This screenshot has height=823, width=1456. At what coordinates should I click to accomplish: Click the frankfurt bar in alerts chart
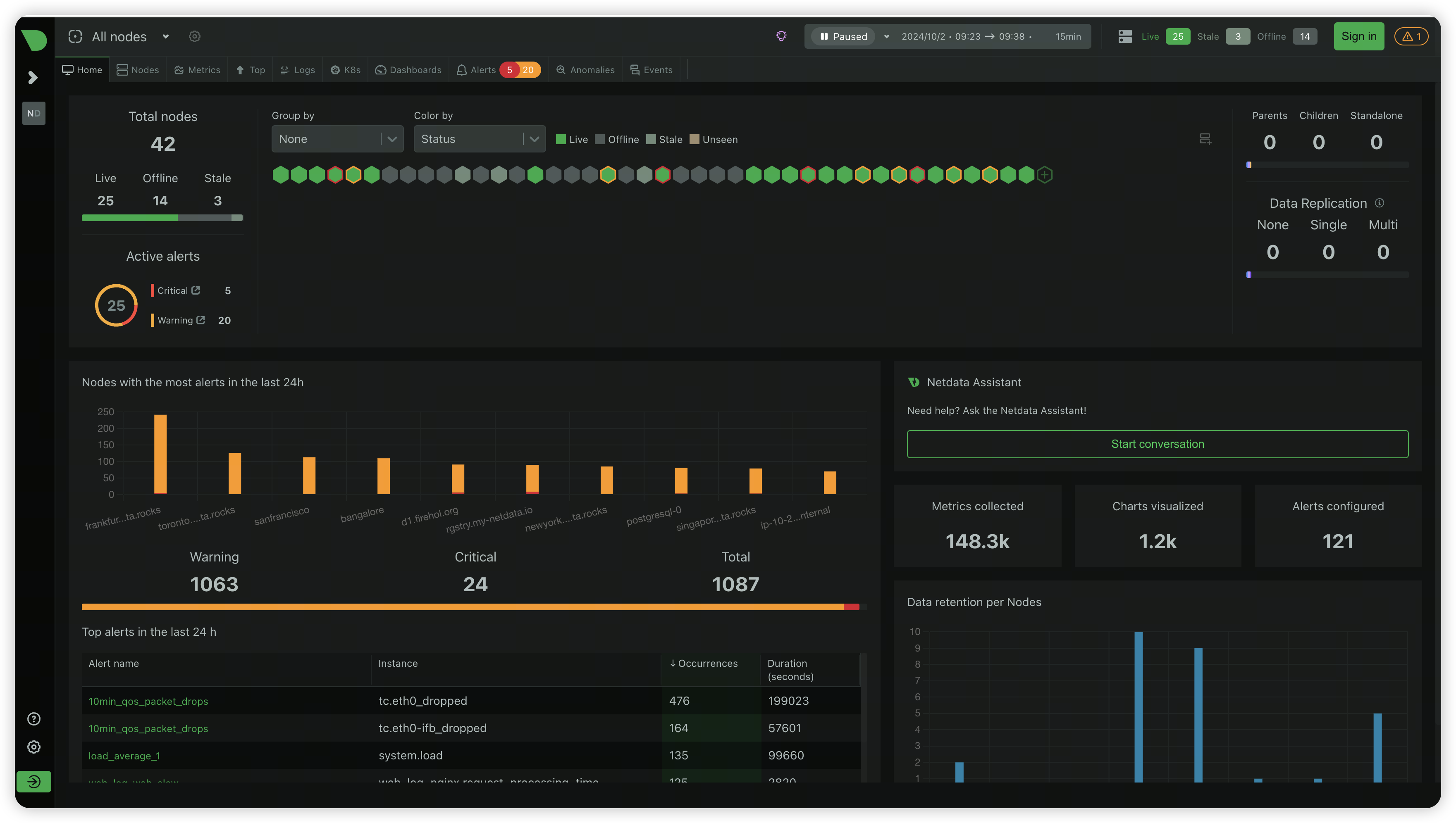coord(160,454)
